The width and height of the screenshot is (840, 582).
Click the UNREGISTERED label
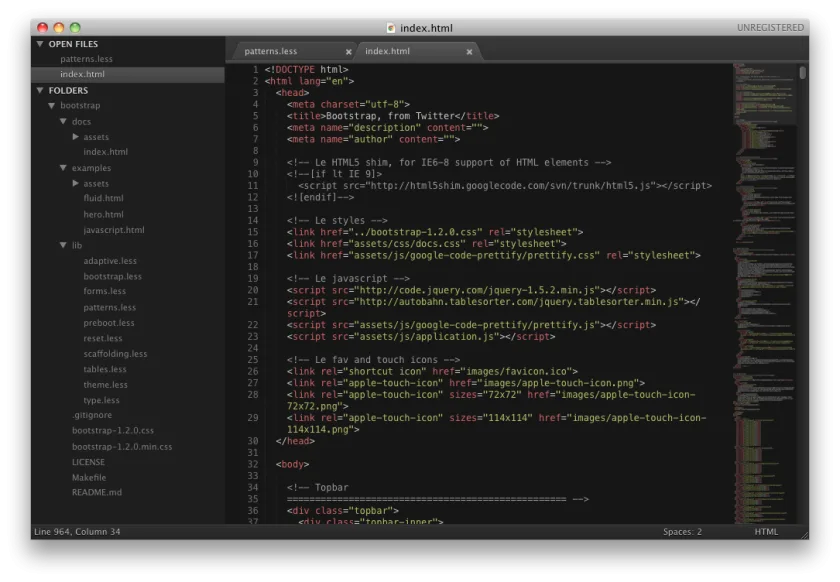770,28
